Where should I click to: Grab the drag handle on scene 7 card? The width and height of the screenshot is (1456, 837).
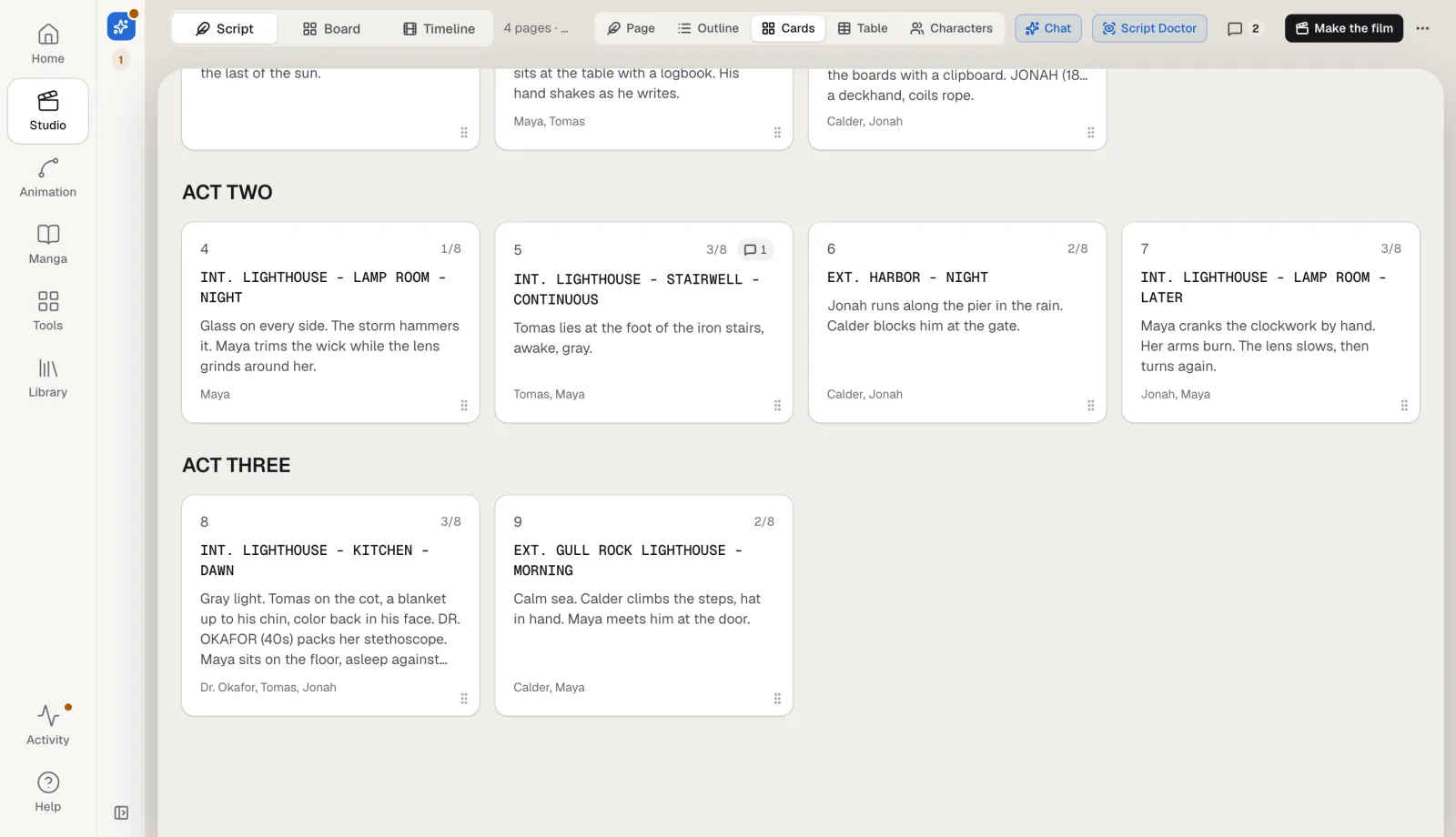tap(1404, 406)
